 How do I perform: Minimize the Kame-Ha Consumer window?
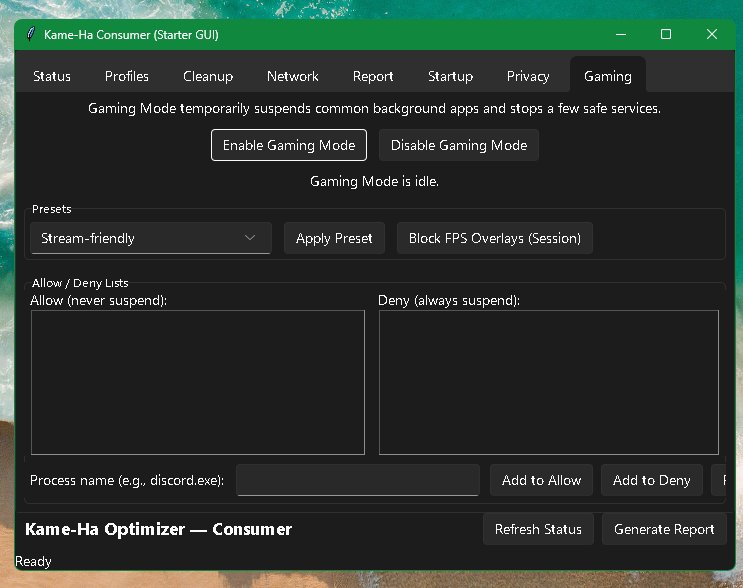(621, 34)
